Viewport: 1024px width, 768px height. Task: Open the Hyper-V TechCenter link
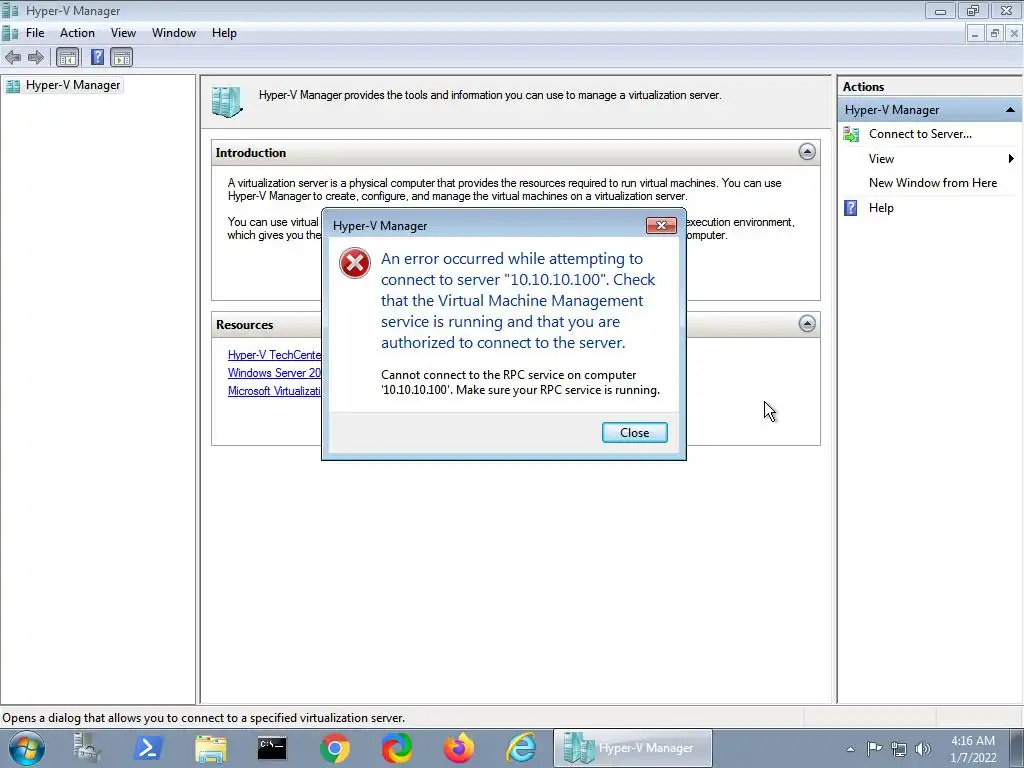click(274, 355)
